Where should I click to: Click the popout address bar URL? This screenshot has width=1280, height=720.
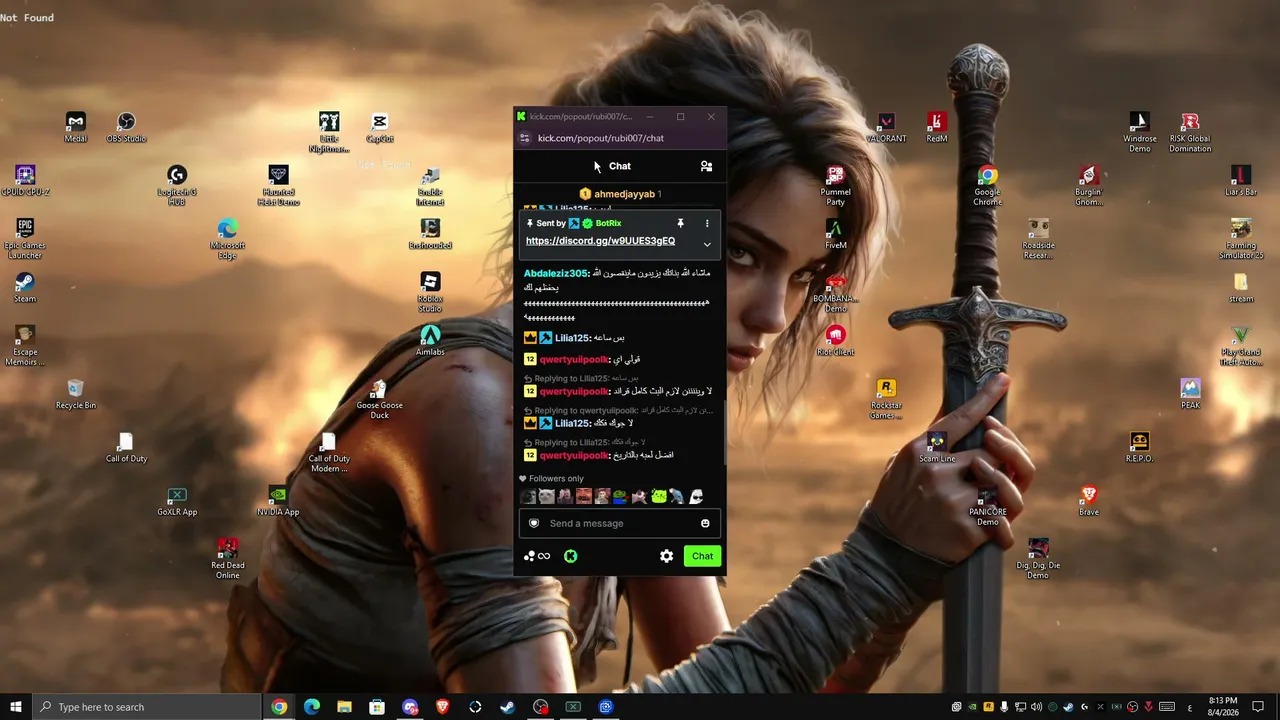click(600, 138)
